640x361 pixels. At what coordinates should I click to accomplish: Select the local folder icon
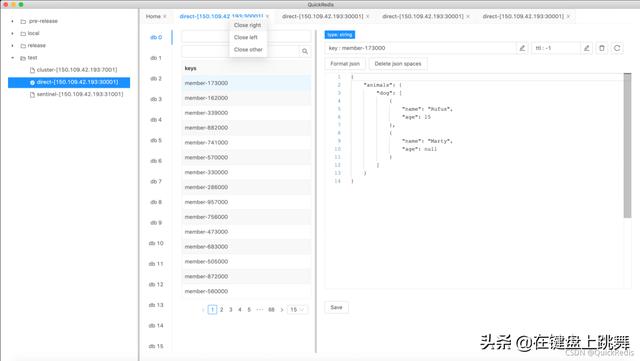tap(23, 33)
